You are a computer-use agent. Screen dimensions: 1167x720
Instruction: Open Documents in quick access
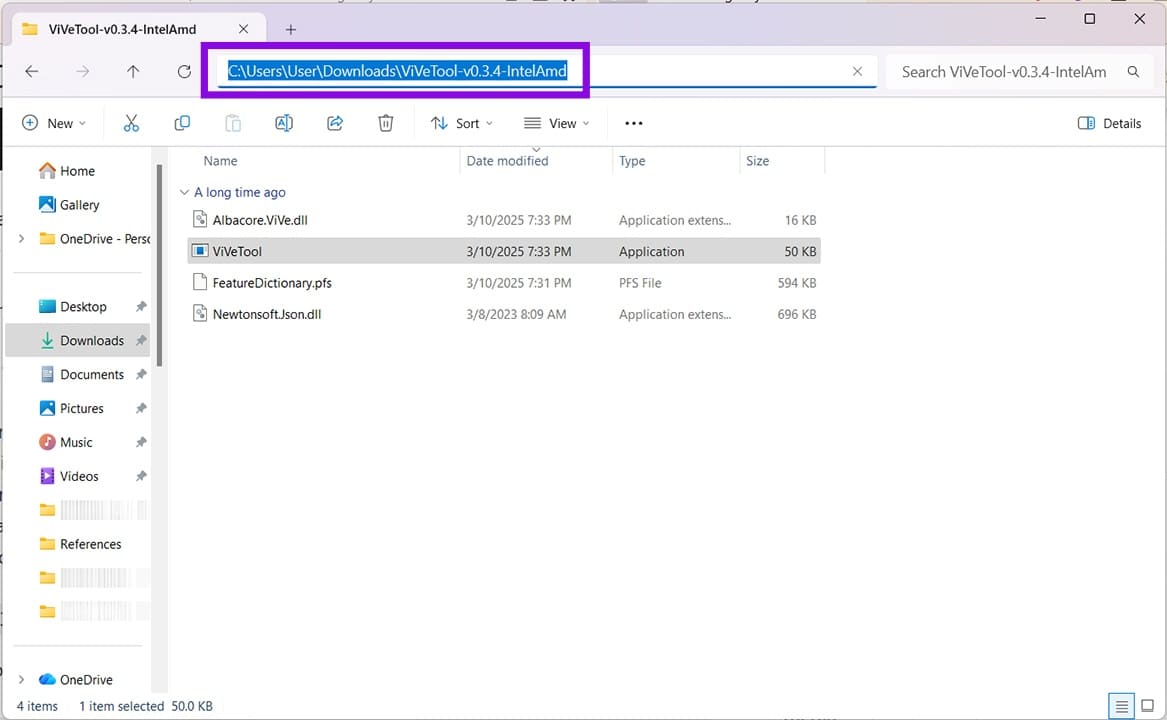92,375
